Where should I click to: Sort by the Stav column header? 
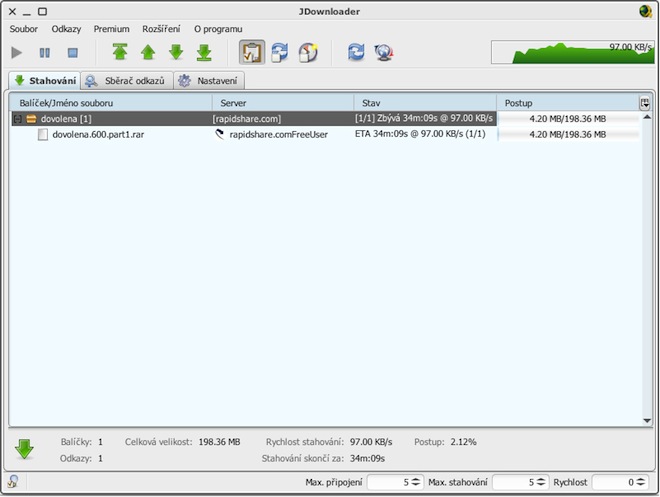(x=425, y=103)
